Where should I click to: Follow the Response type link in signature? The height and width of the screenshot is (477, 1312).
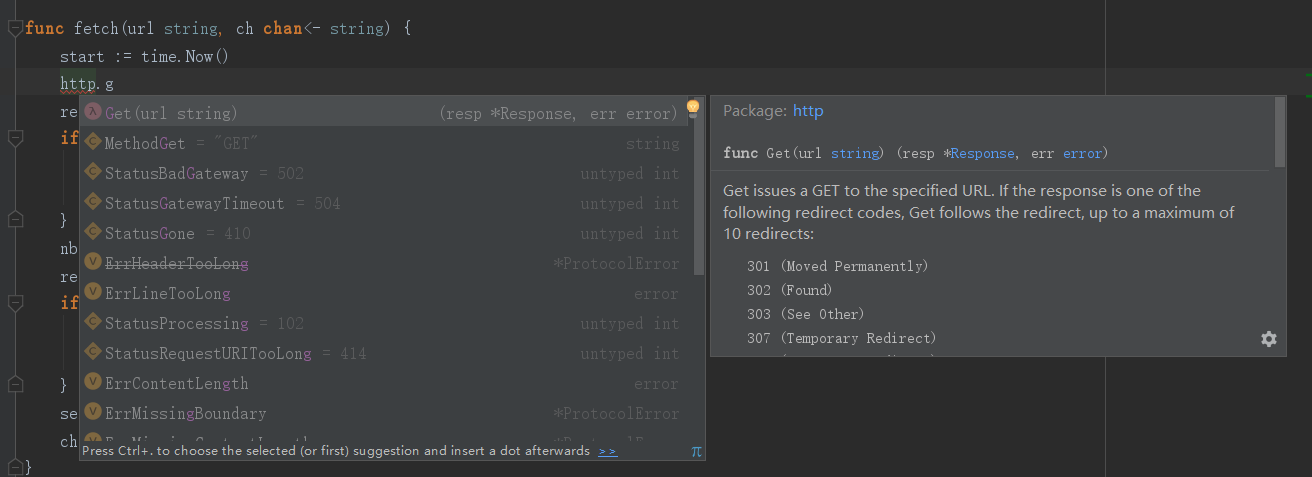(983, 153)
